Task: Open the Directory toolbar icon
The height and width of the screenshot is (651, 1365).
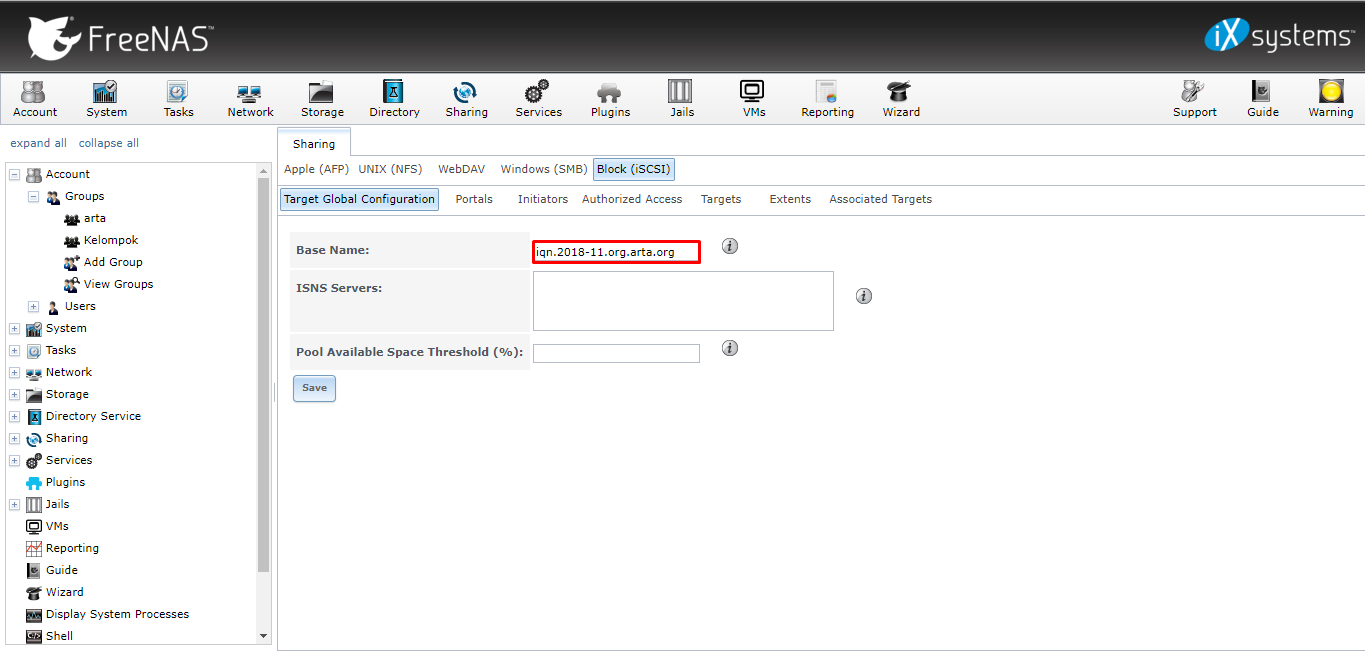Action: coord(393,98)
